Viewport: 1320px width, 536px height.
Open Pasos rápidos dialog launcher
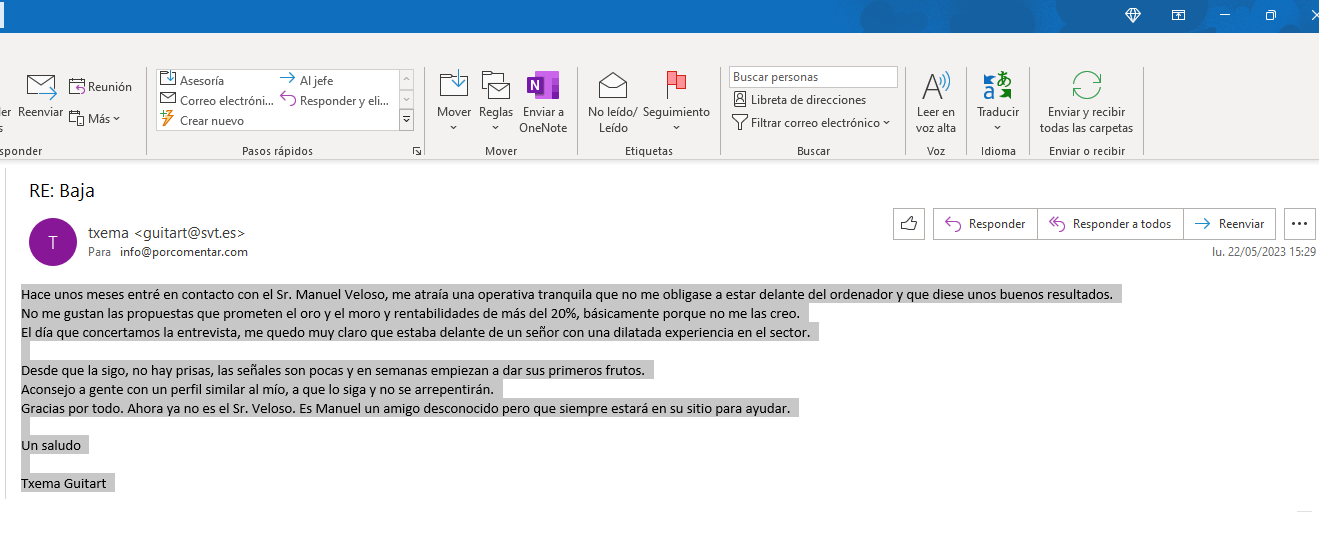[416, 151]
